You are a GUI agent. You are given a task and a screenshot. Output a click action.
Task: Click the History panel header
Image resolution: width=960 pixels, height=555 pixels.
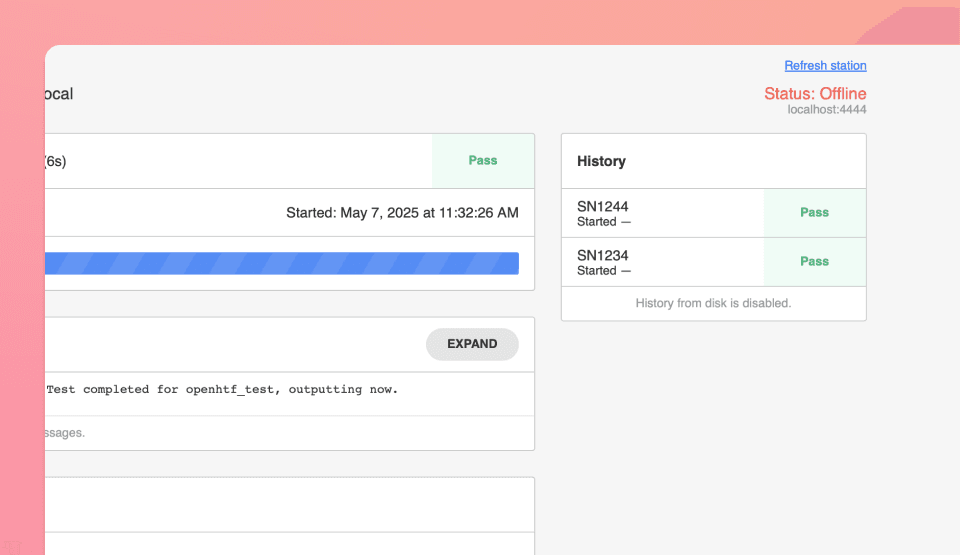602,161
